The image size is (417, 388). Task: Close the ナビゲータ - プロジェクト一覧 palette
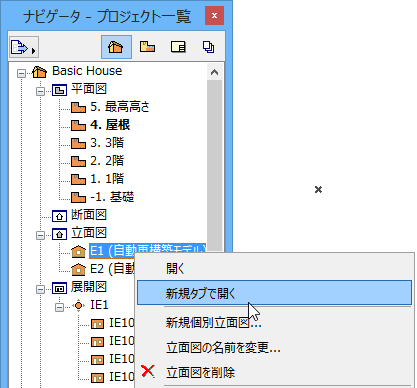click(214, 15)
